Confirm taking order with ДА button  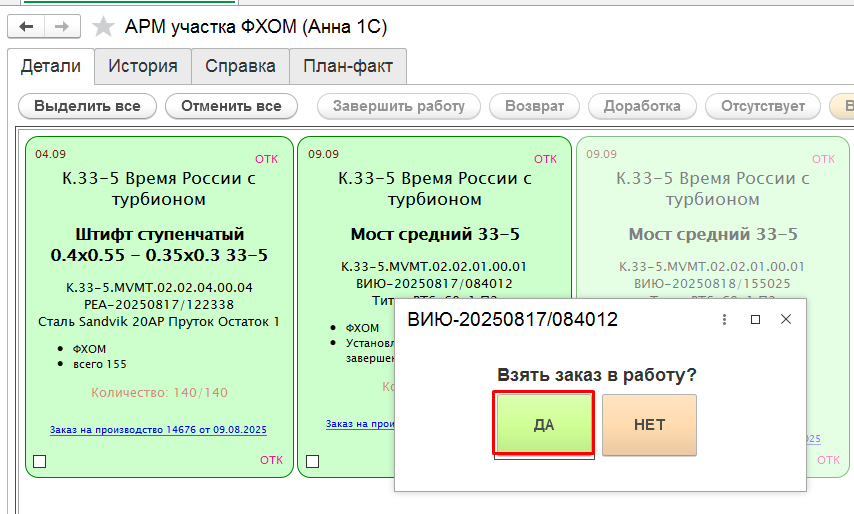[x=544, y=424]
